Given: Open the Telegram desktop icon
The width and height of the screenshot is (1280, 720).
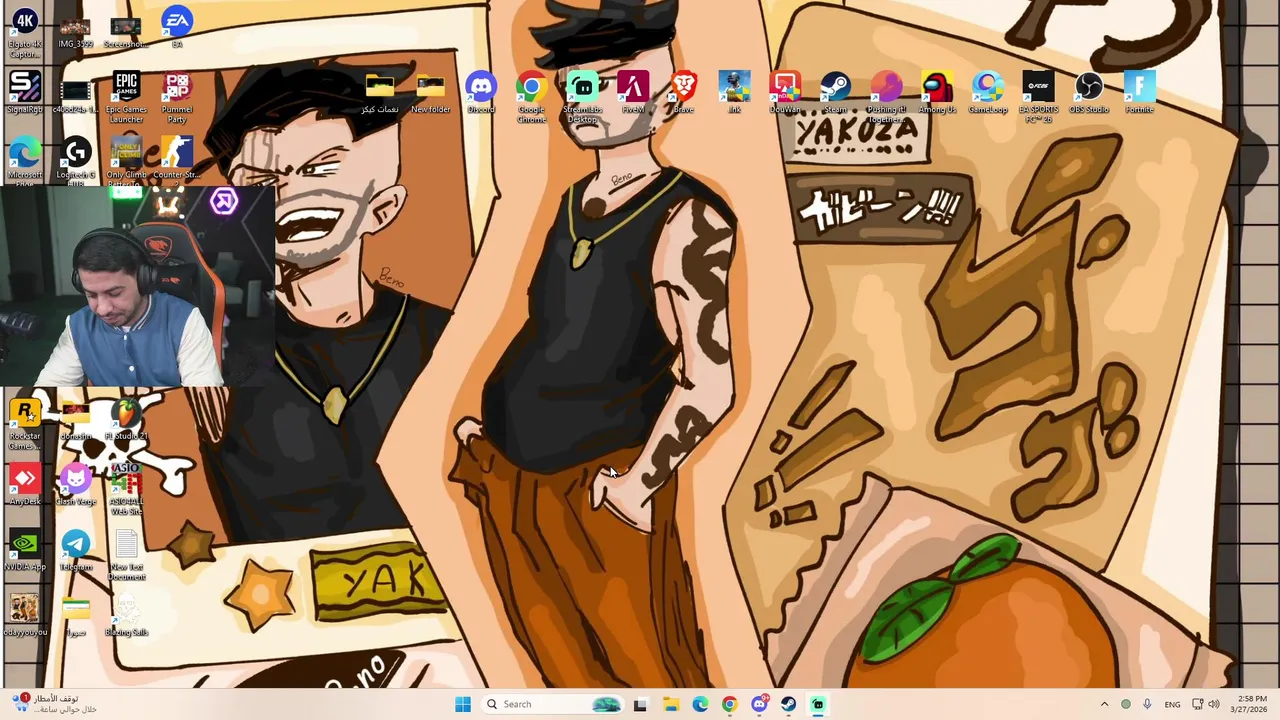Looking at the screenshot, I should point(76,550).
